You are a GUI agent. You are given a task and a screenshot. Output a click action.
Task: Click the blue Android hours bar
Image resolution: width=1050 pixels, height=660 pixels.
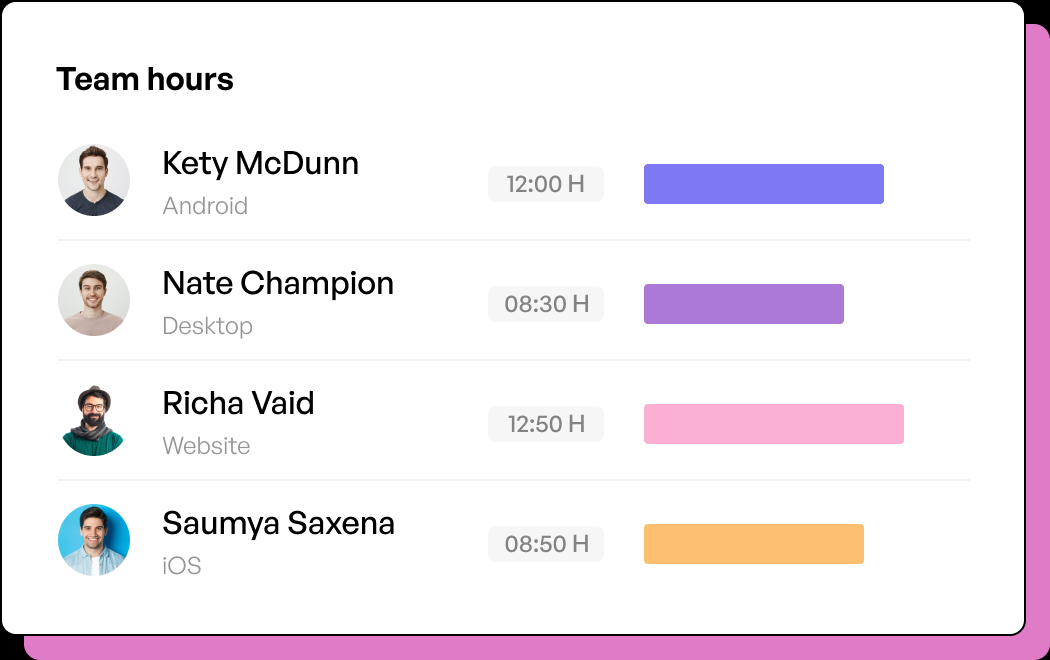(764, 184)
